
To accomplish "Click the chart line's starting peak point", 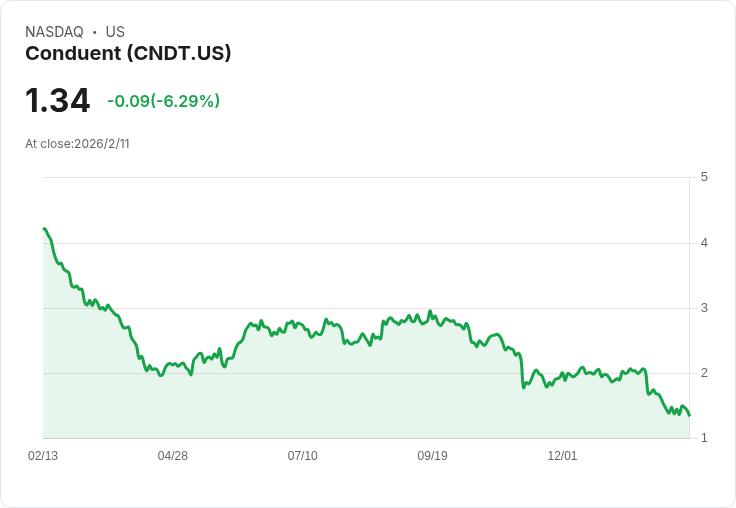I will pyautogui.click(x=44, y=229).
